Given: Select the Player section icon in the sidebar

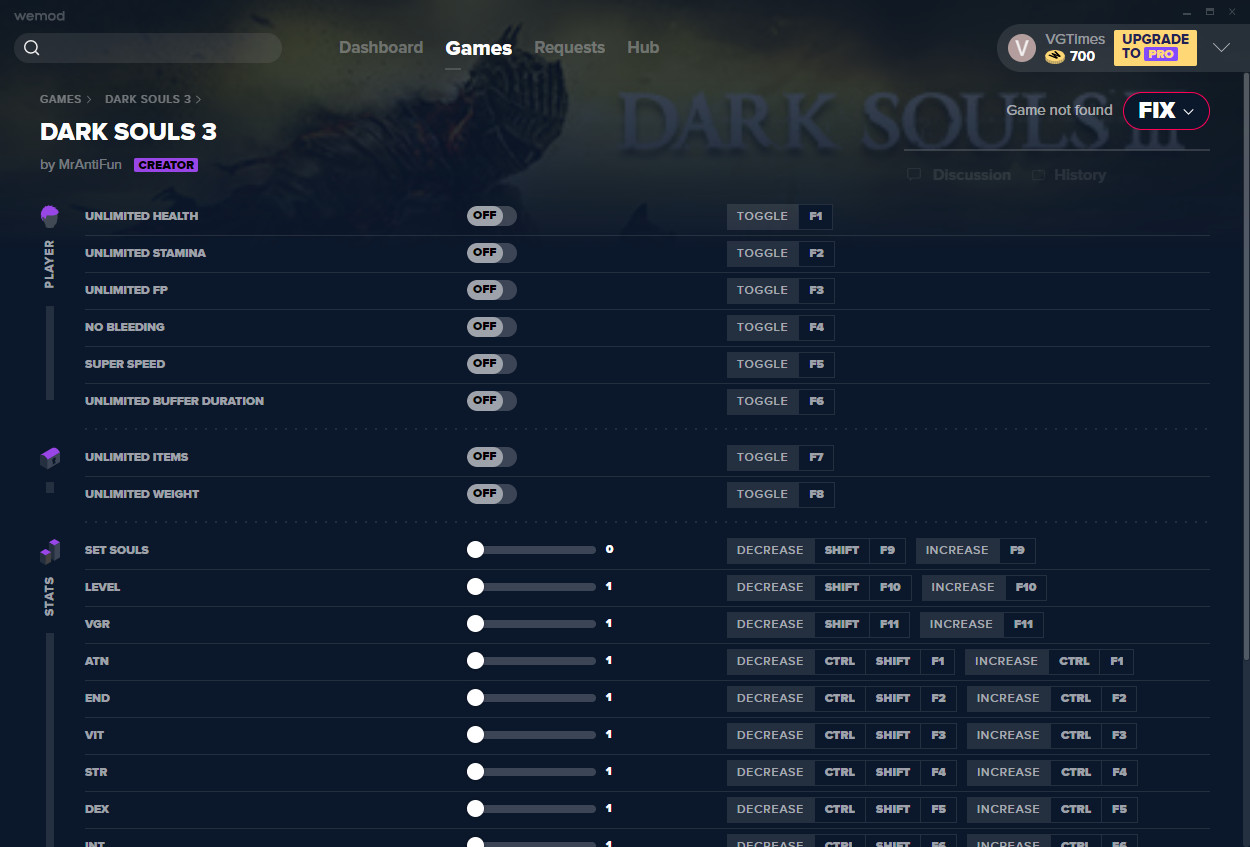Looking at the screenshot, I should tap(49, 215).
